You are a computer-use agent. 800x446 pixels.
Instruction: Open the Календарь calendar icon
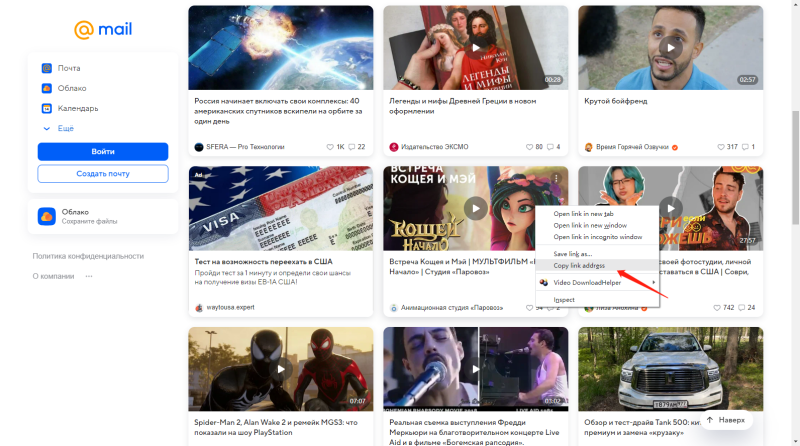coord(46,108)
